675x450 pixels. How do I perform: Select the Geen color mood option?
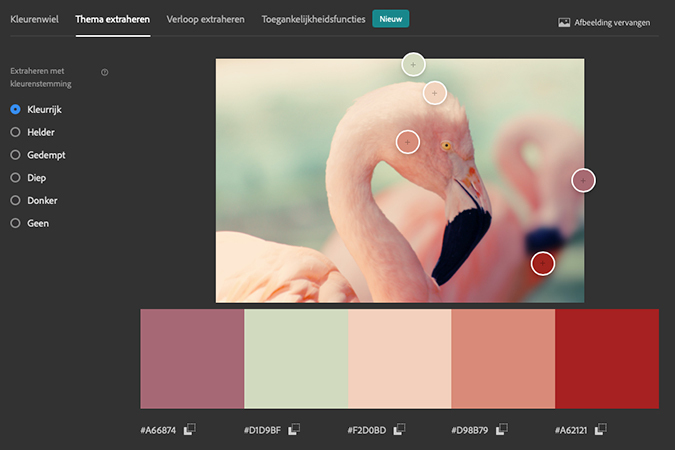pyautogui.click(x=15, y=223)
